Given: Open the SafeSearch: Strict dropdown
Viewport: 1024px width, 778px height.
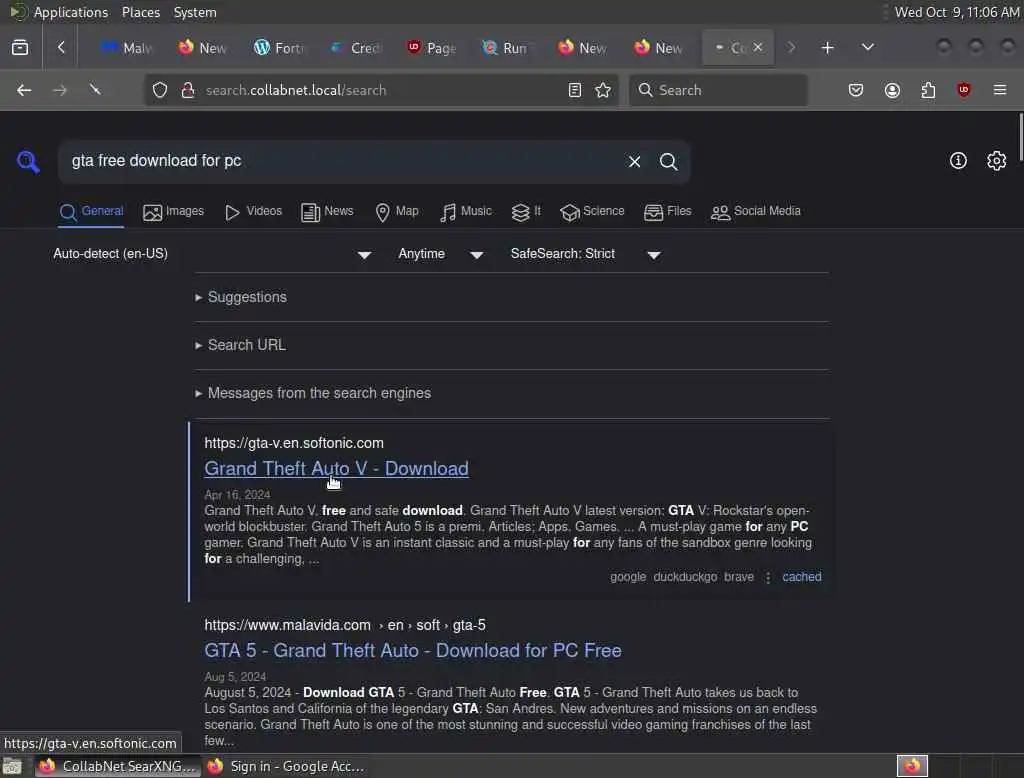Looking at the screenshot, I should pos(586,254).
